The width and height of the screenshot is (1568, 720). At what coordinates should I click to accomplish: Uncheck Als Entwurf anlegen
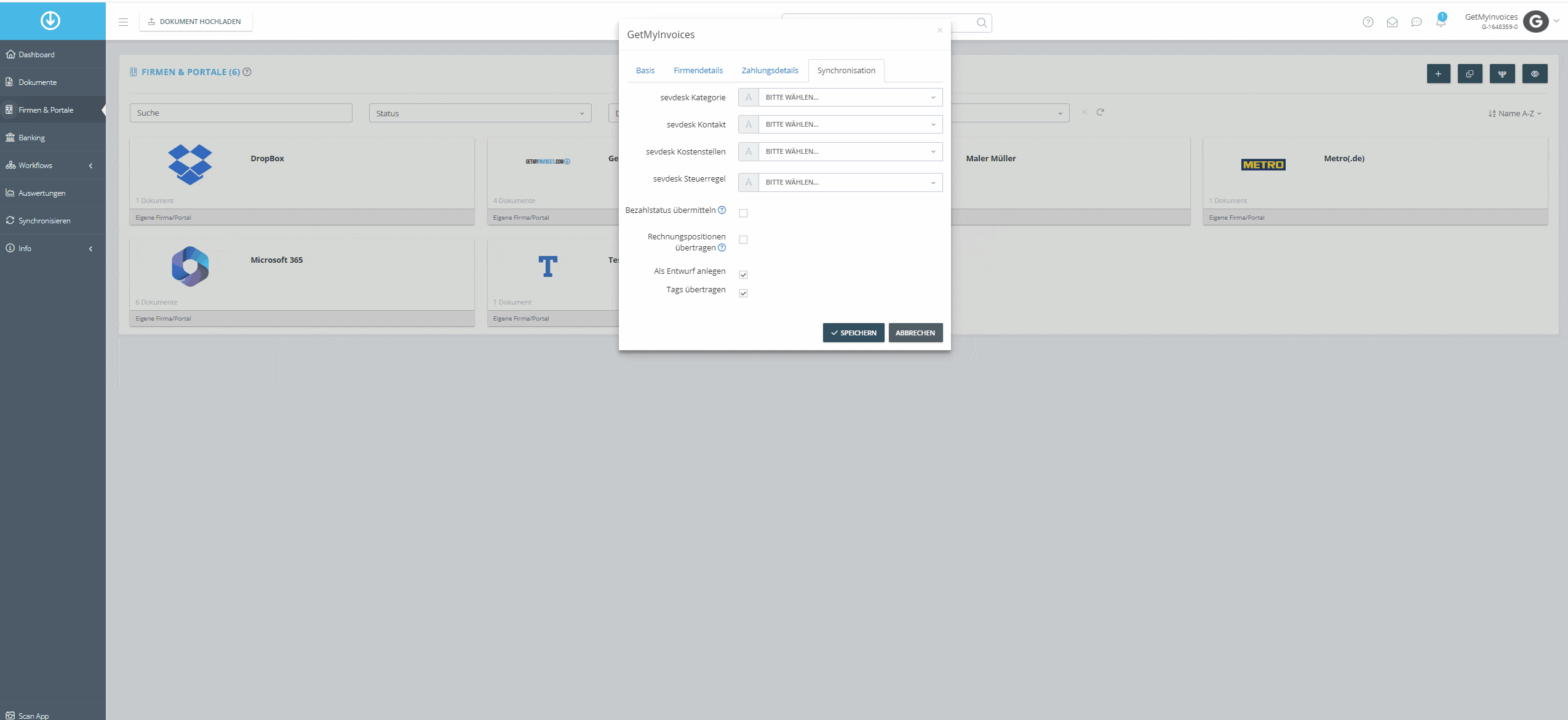click(x=743, y=274)
